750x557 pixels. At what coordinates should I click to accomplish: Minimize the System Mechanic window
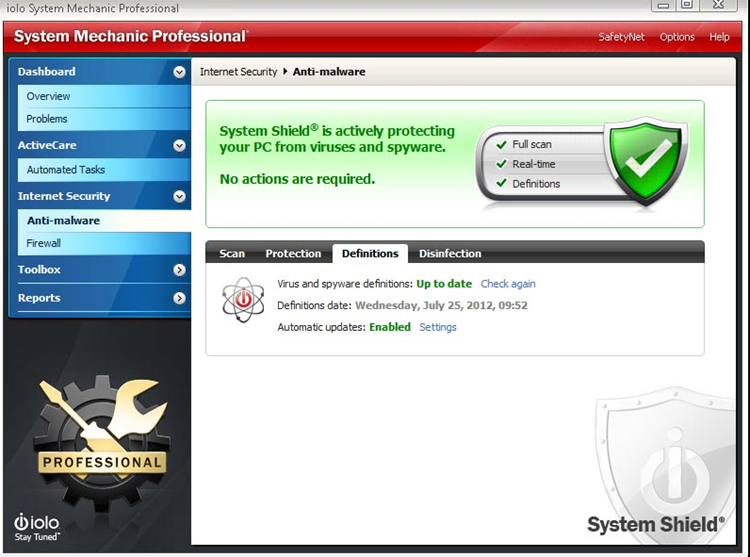(x=663, y=5)
